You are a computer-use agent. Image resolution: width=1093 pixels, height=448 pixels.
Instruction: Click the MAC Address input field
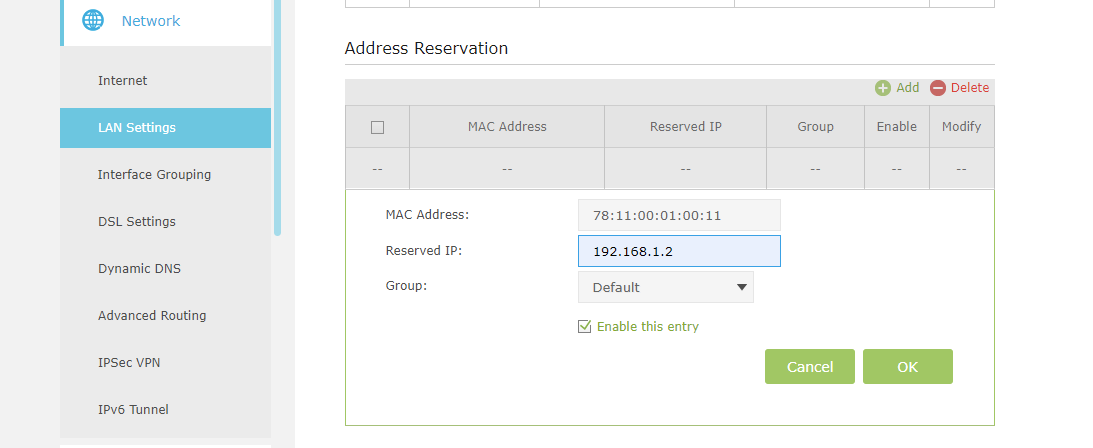click(679, 215)
